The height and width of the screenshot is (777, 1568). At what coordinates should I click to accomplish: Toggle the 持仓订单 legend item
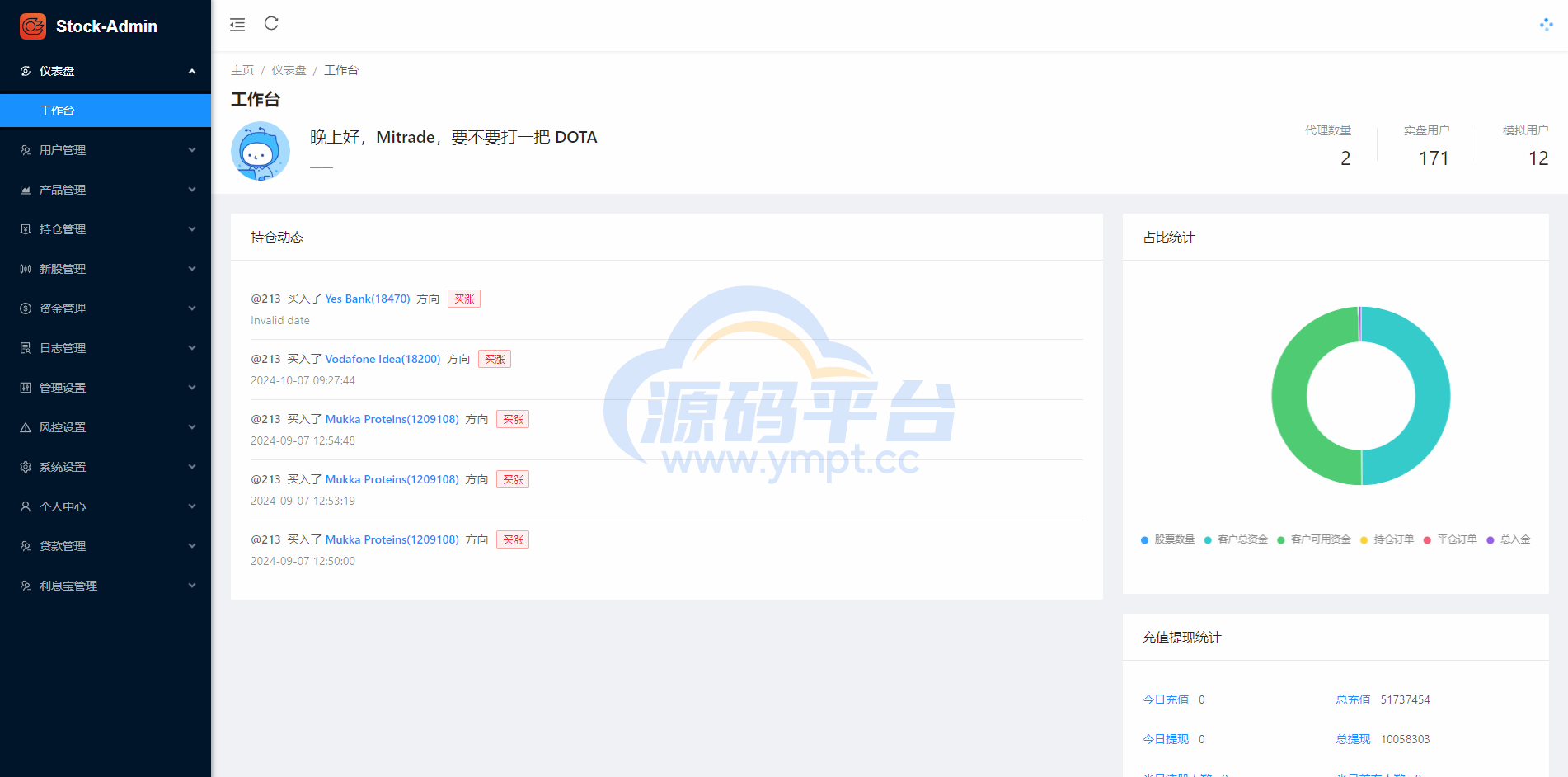(1387, 539)
